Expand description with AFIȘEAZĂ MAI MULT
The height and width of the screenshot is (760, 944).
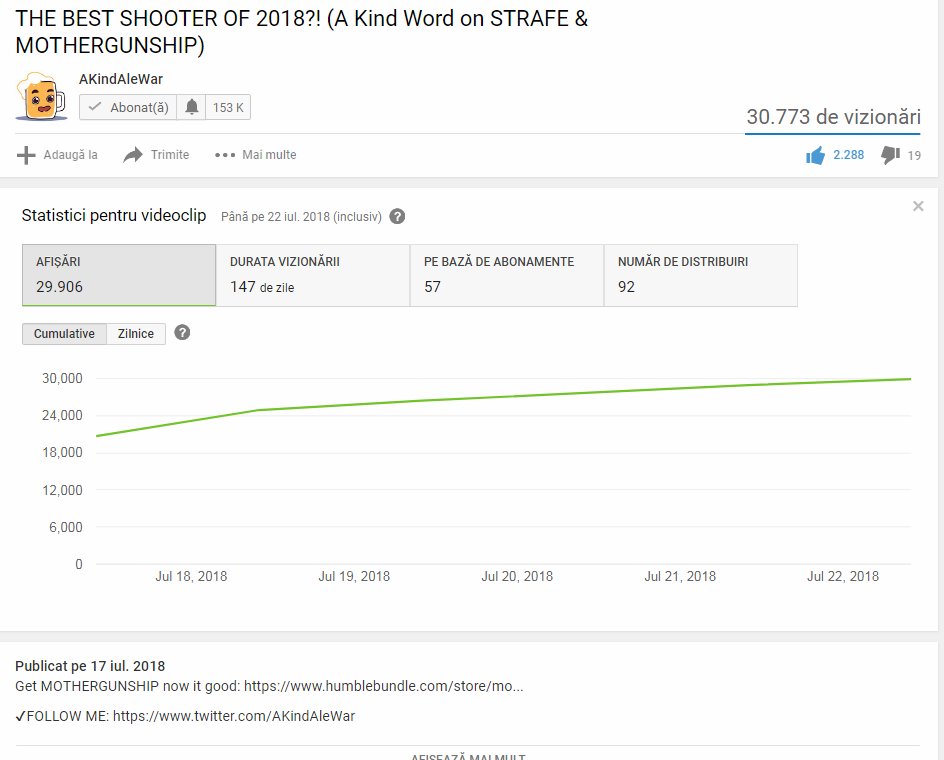468,756
